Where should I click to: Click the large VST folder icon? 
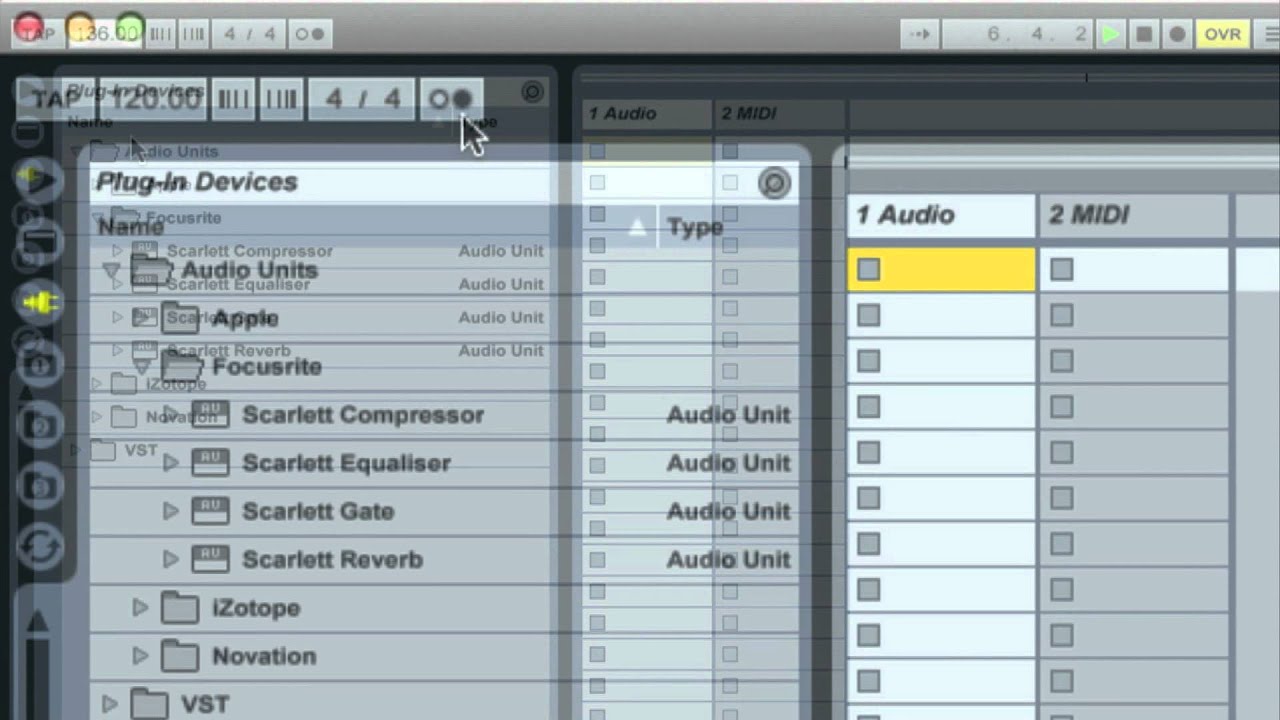pos(149,703)
